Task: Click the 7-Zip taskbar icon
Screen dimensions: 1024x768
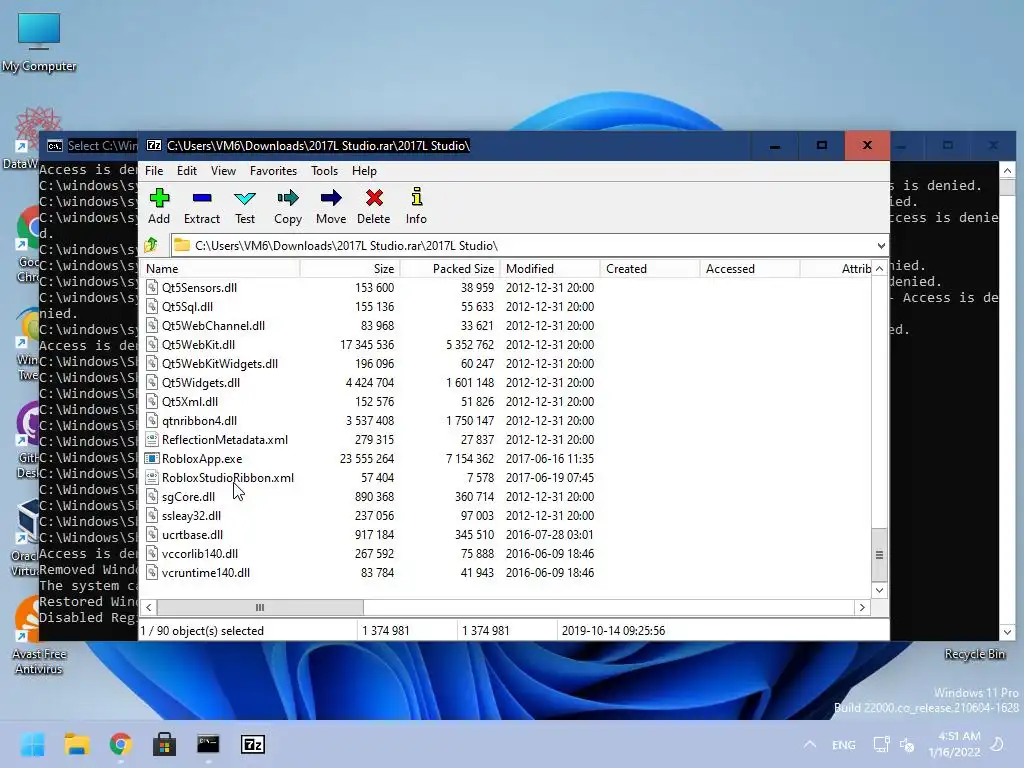Action: click(x=253, y=744)
